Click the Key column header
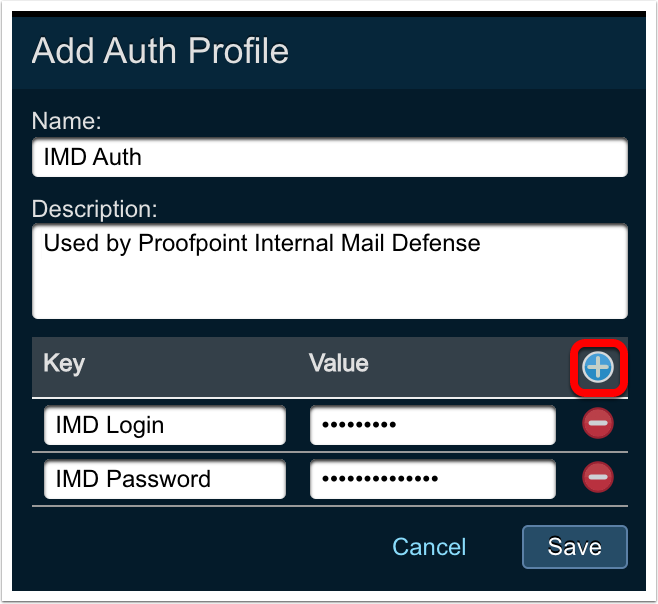This screenshot has height=604, width=658. (64, 363)
